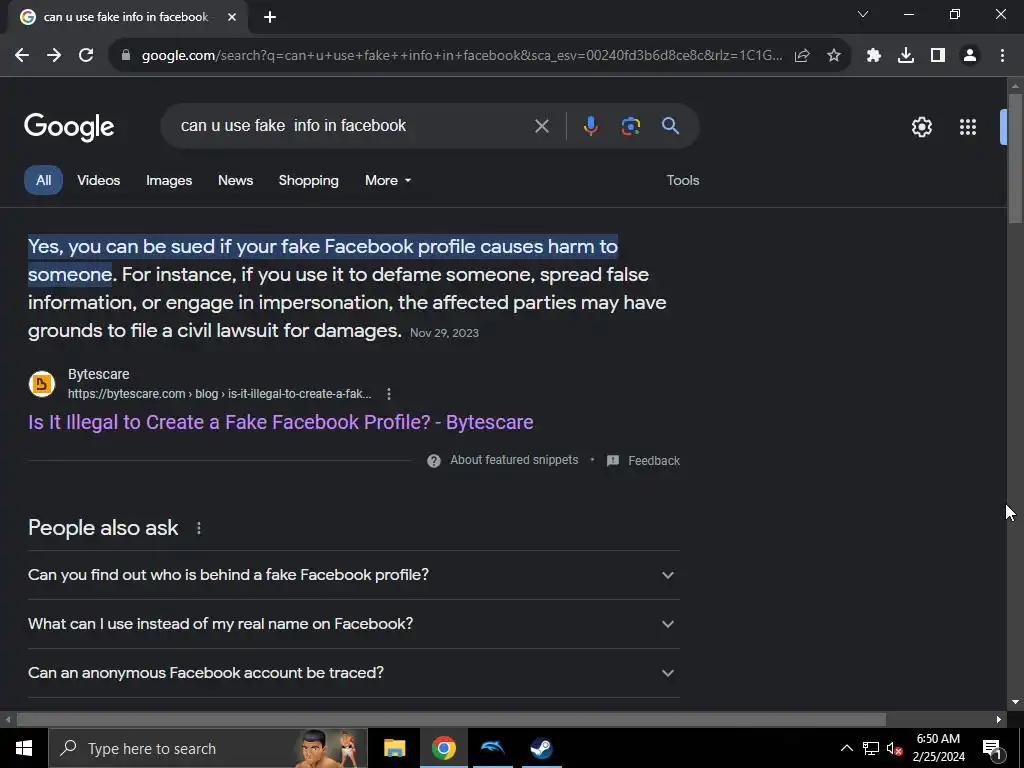Select the All results tab
The height and width of the screenshot is (768, 1024).
(43, 180)
